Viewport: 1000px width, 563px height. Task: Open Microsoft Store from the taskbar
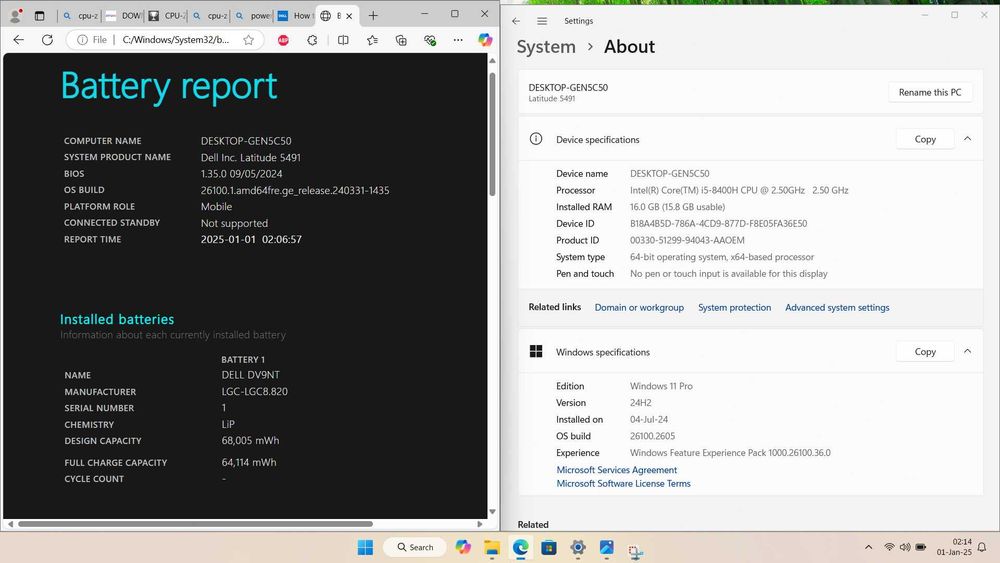pyautogui.click(x=549, y=547)
